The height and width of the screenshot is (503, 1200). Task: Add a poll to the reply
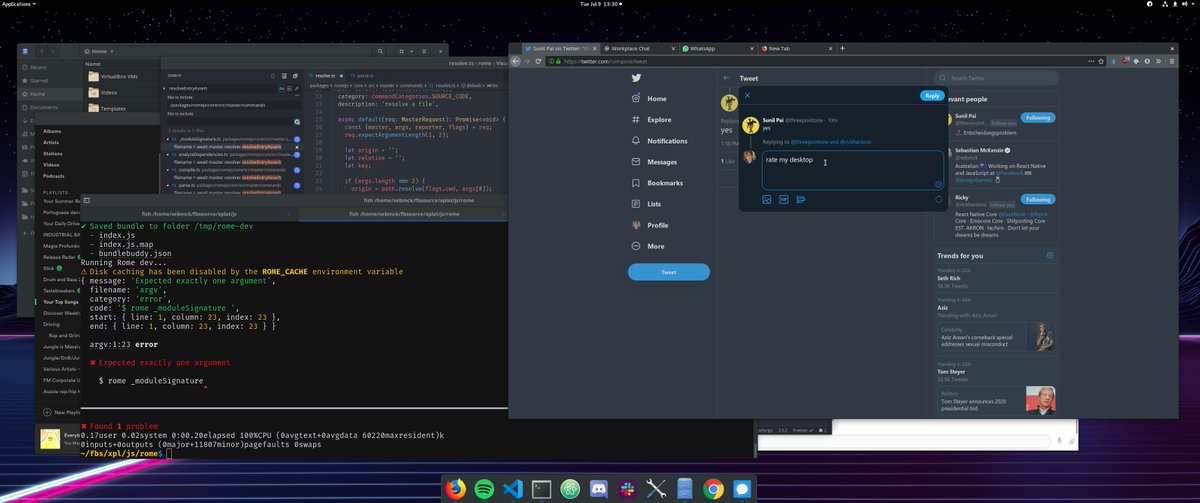tap(801, 200)
